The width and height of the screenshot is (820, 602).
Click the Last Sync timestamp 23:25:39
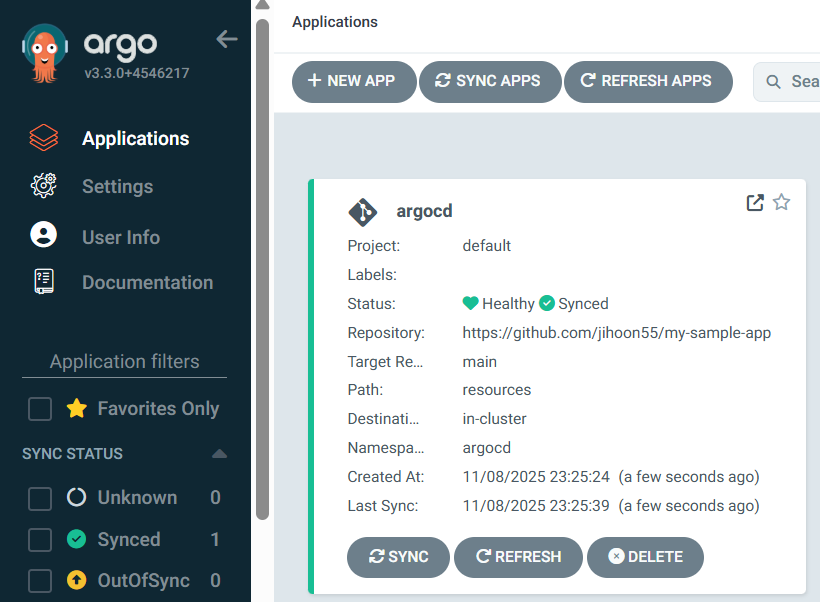coord(536,506)
